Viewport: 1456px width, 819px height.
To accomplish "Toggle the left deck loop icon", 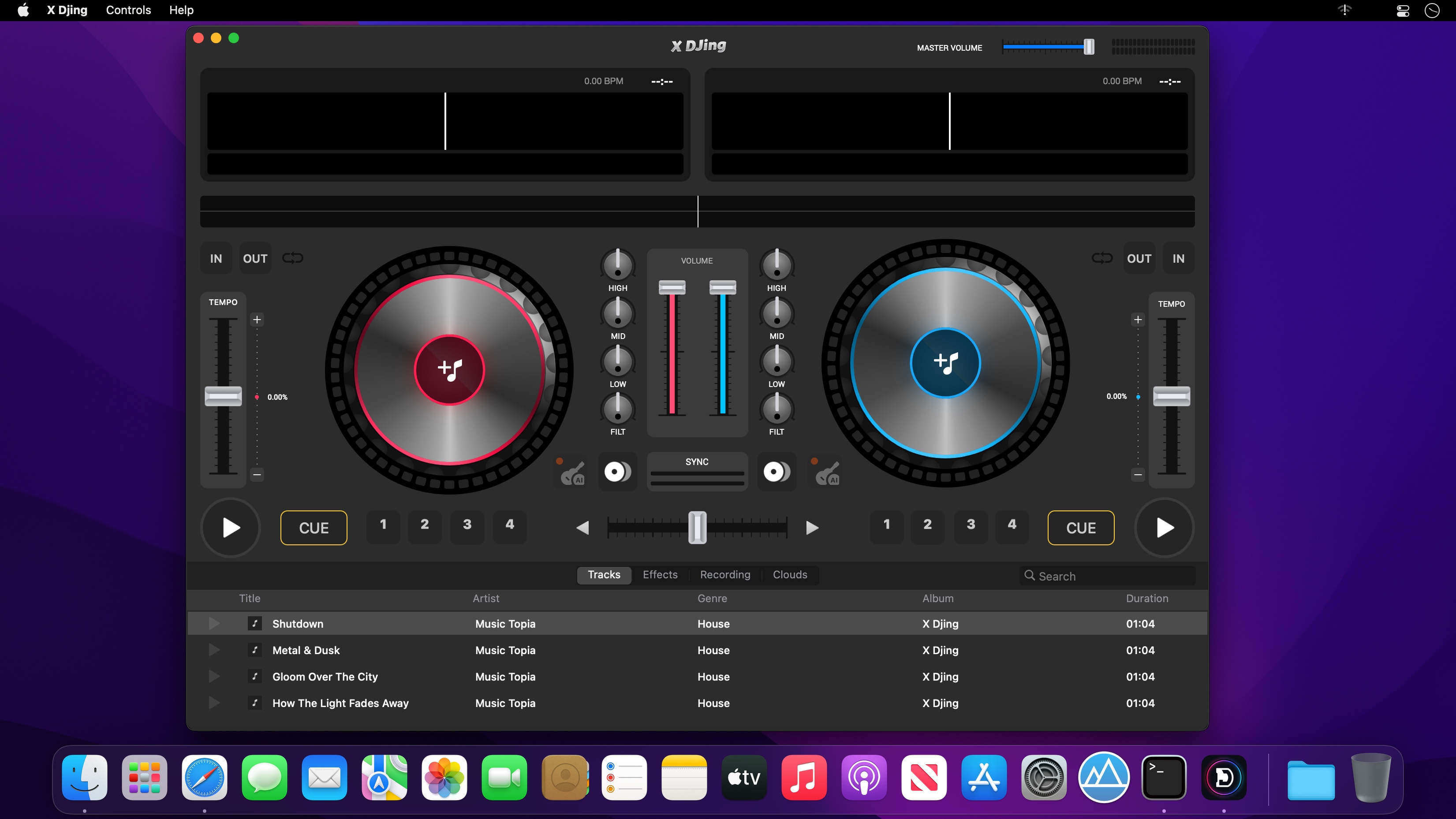I will [x=293, y=258].
